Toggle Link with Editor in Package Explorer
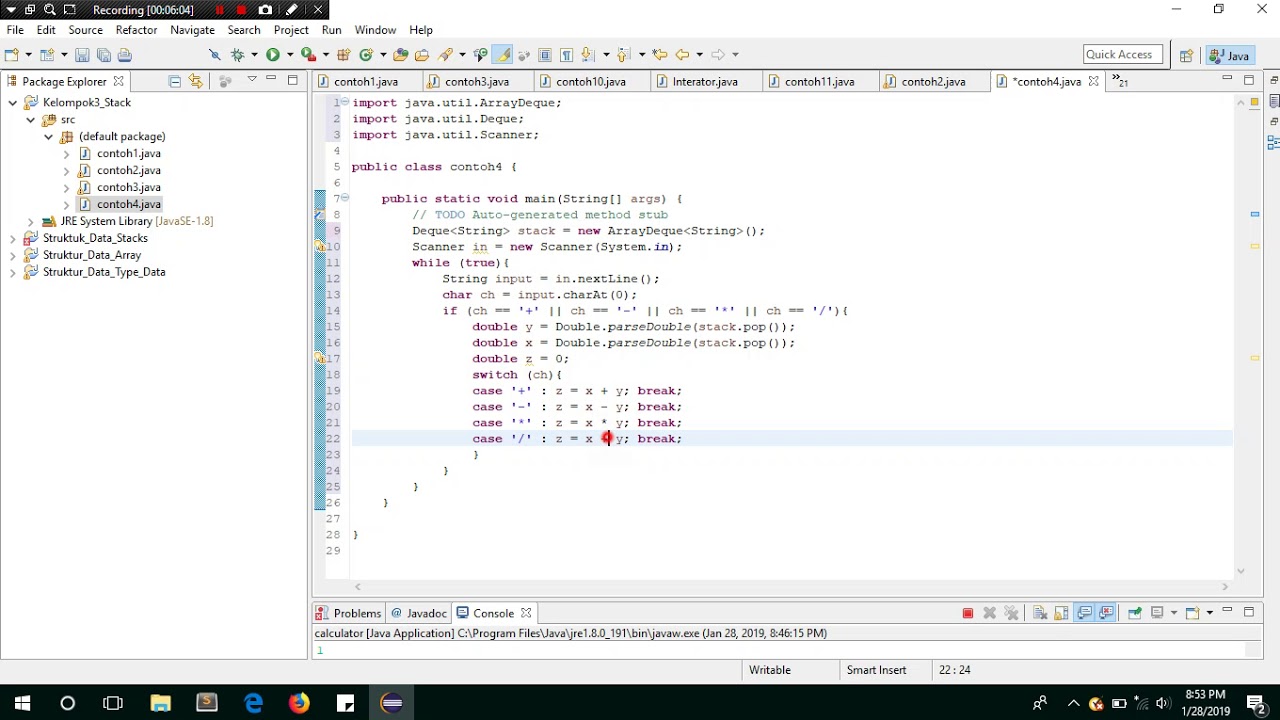Viewport: 1280px width, 720px height. (x=196, y=81)
